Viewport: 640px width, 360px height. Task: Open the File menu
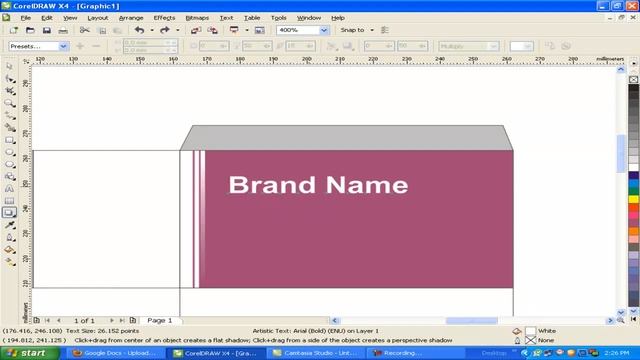coord(26,18)
